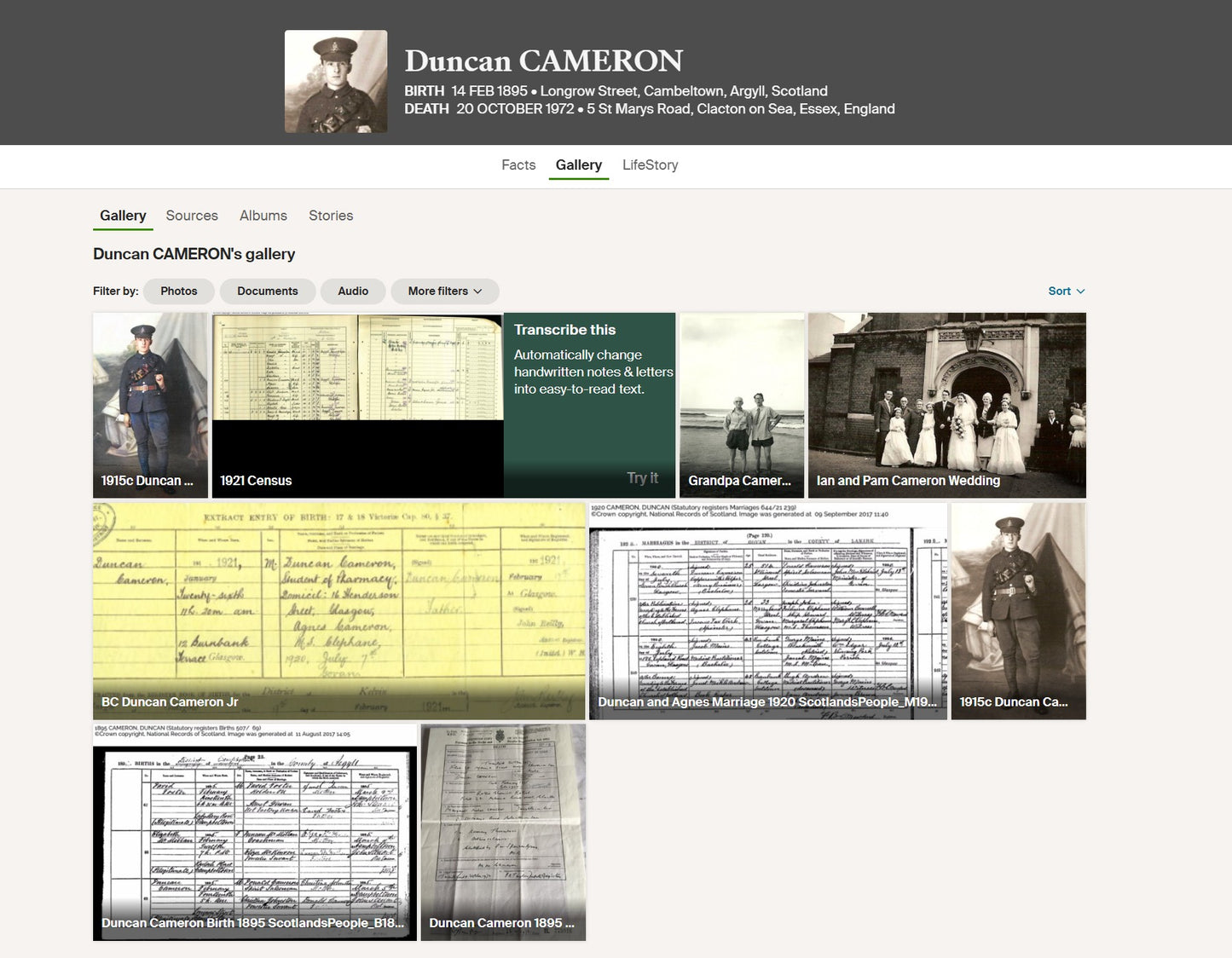
Task: Click the Transcribe this promo card
Action: [590, 406]
